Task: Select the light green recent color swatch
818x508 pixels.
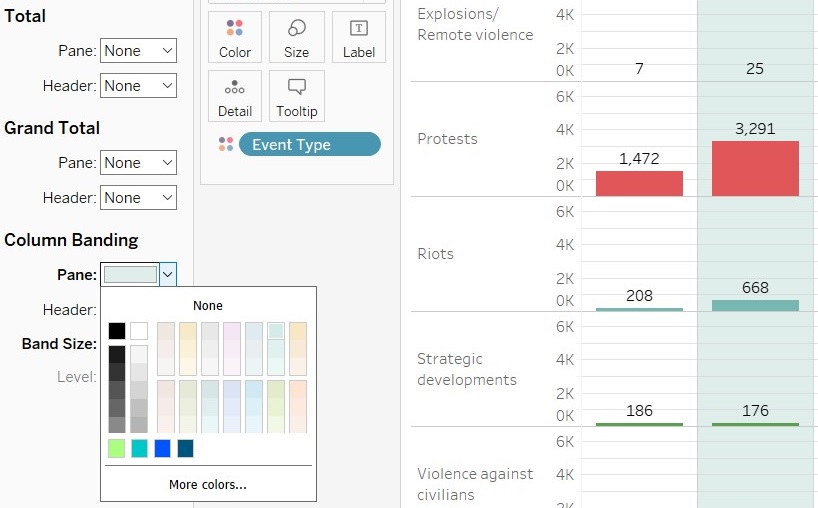Action: coord(117,449)
